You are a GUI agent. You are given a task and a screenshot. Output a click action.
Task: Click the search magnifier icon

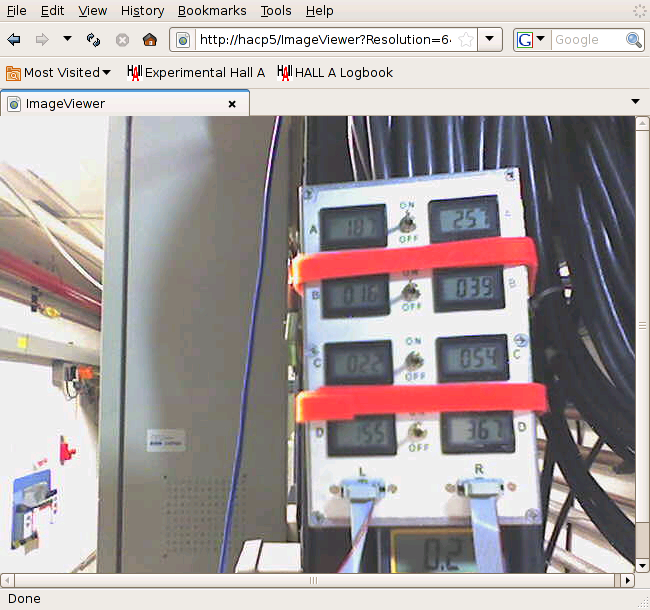(x=634, y=40)
